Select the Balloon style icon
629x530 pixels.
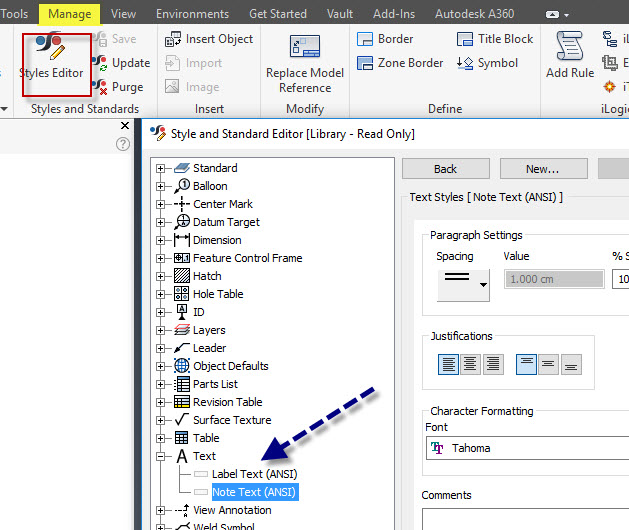(182, 186)
